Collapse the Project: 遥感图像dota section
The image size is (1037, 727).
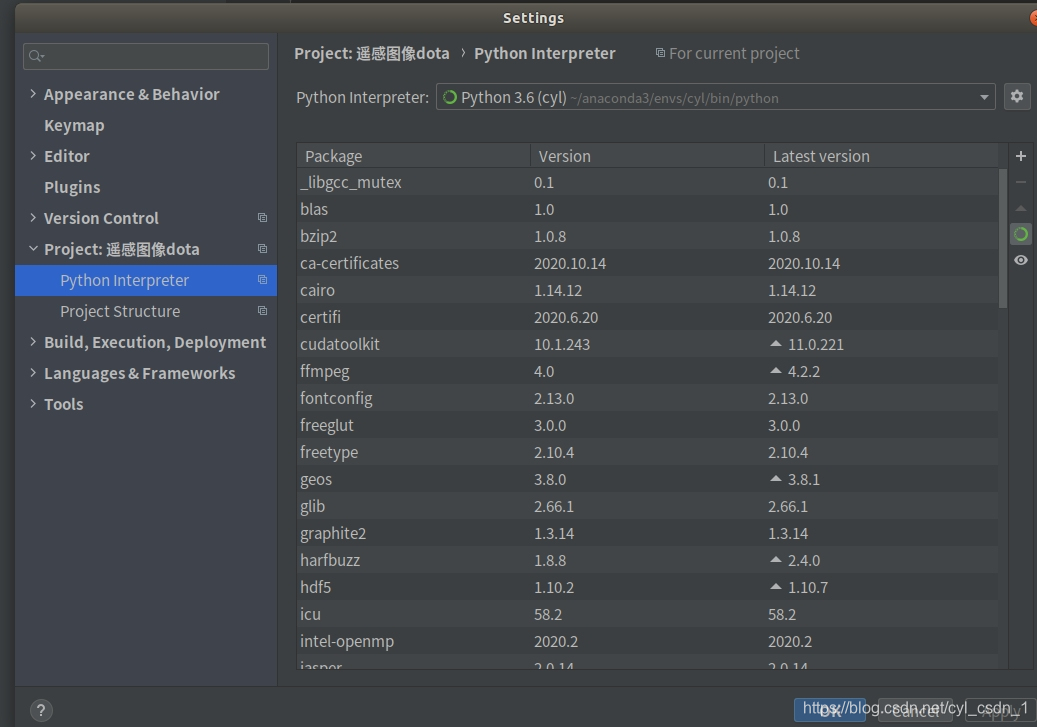32,249
